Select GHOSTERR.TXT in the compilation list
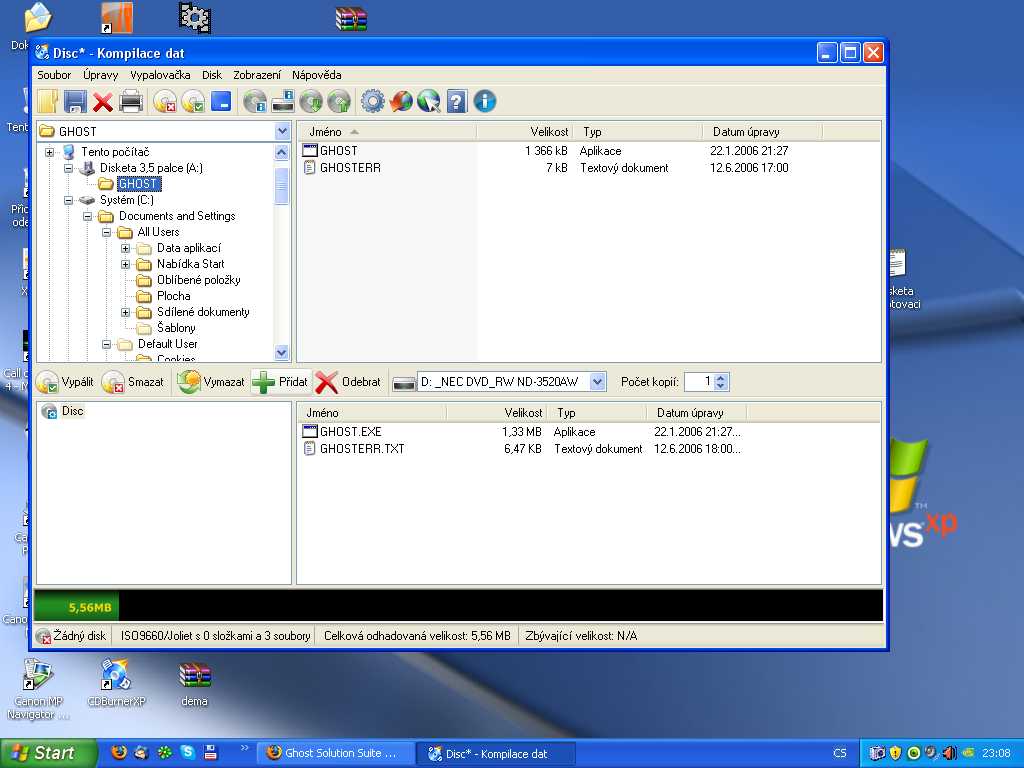Screen dimensions: 1024x768 tap(362, 449)
